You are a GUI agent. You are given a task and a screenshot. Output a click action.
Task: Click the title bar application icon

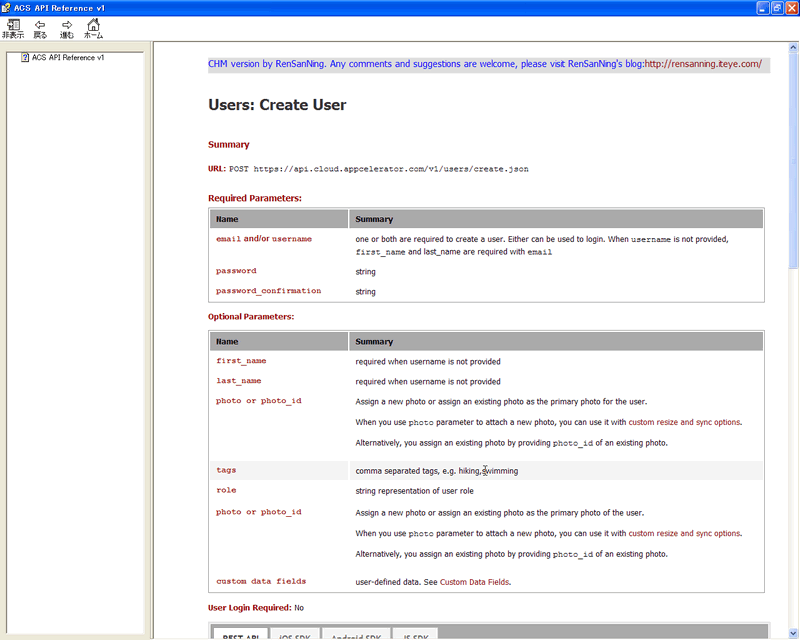(6, 8)
